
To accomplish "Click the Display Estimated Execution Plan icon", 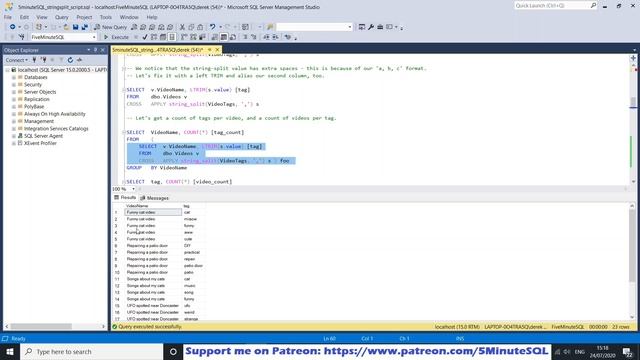I will [x=154, y=37].
